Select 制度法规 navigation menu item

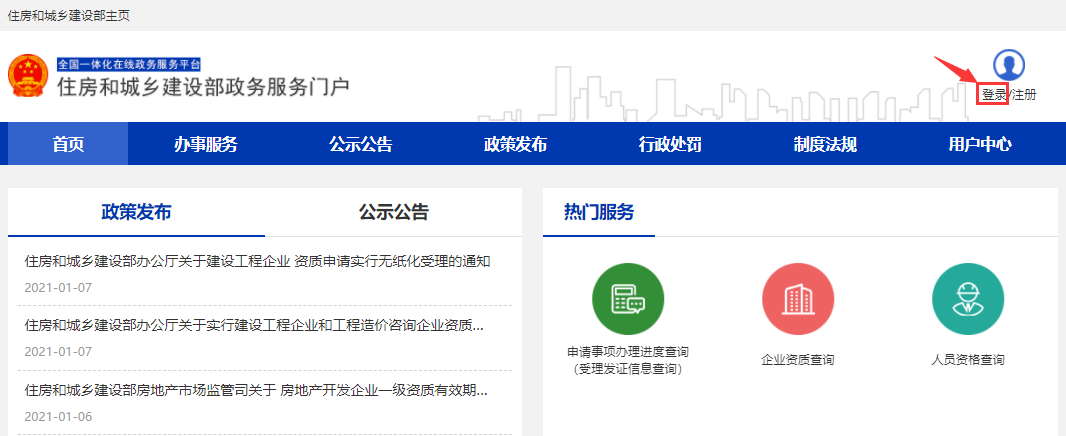pyautogui.click(x=825, y=144)
